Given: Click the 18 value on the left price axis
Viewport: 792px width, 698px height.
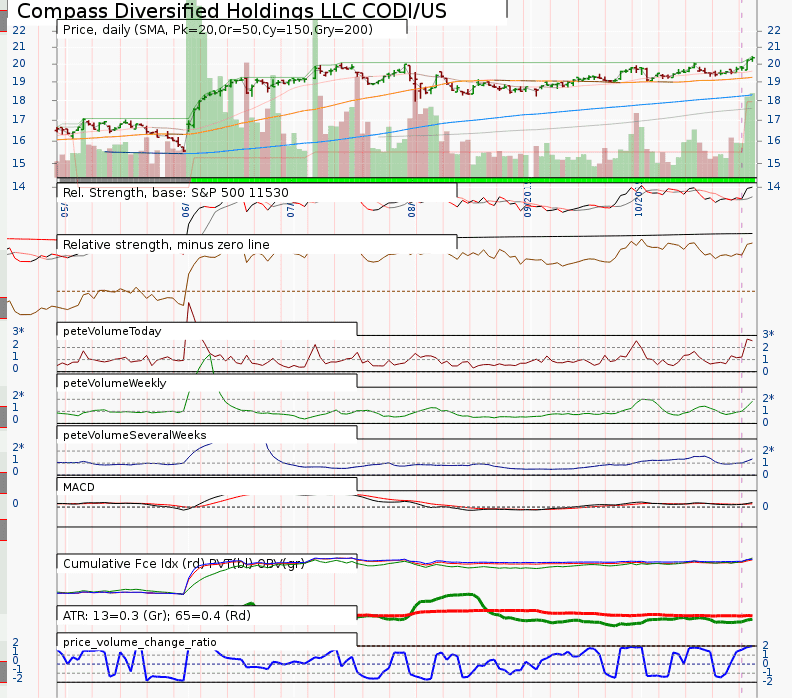Looking at the screenshot, I should [19, 100].
